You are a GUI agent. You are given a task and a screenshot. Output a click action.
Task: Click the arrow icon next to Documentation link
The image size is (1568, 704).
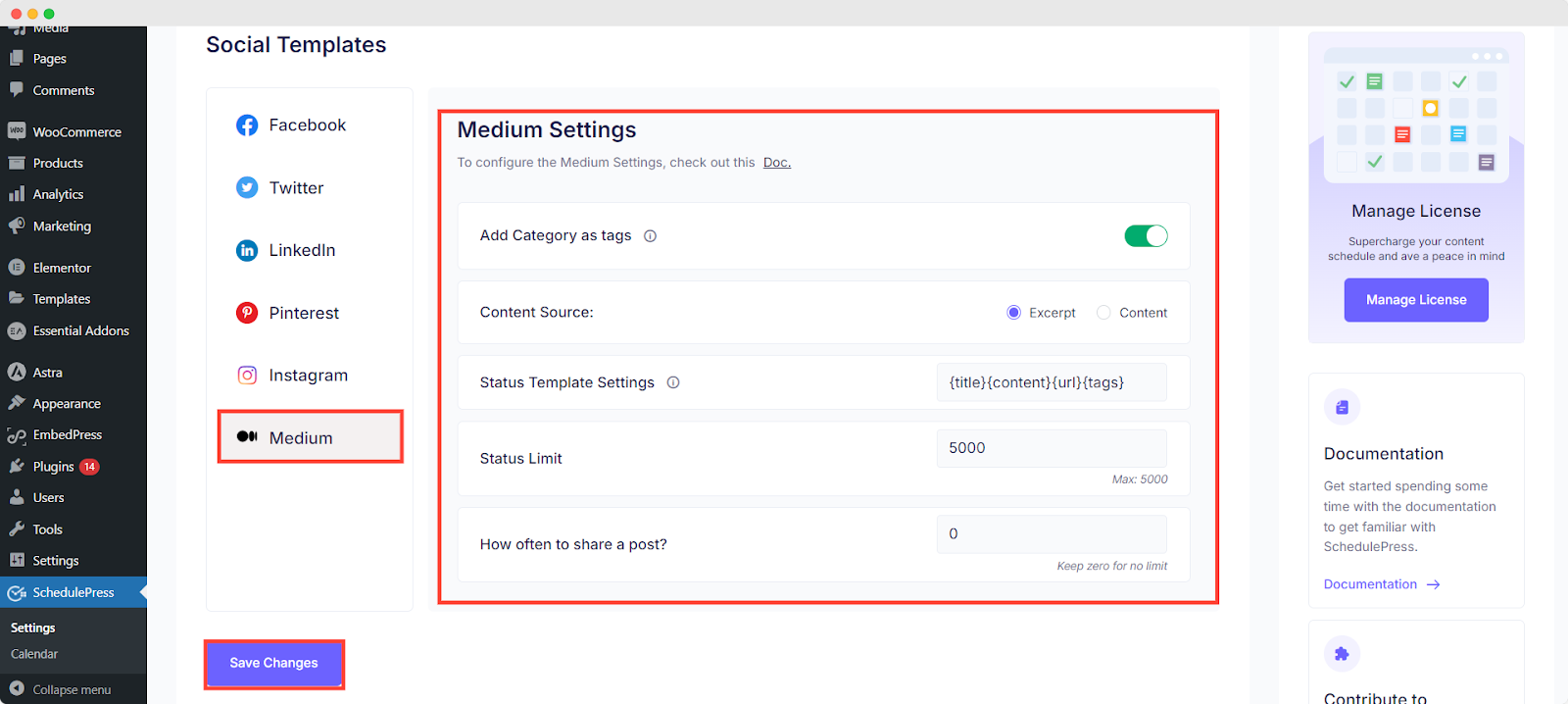click(1433, 584)
